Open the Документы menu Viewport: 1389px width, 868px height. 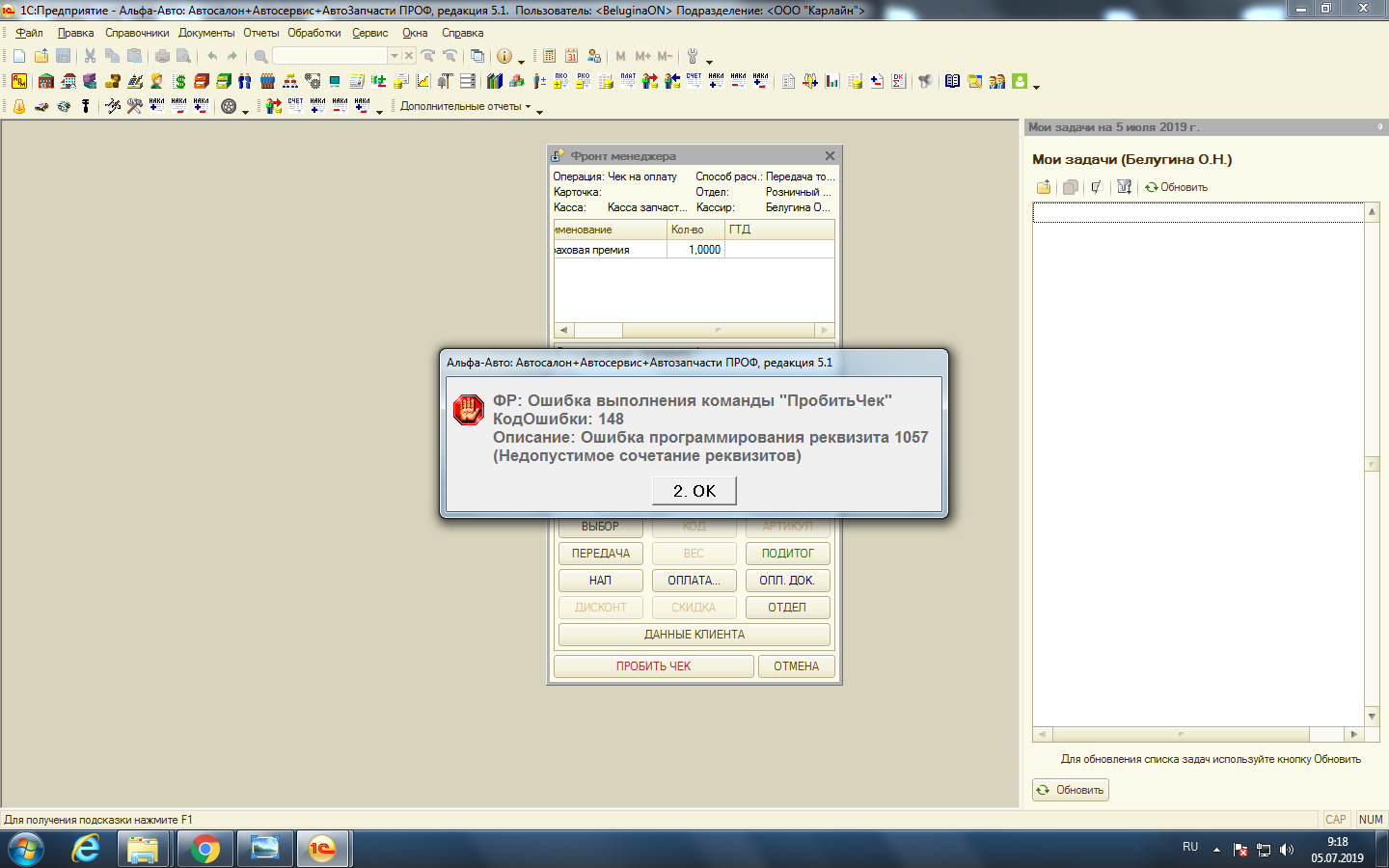[206, 33]
